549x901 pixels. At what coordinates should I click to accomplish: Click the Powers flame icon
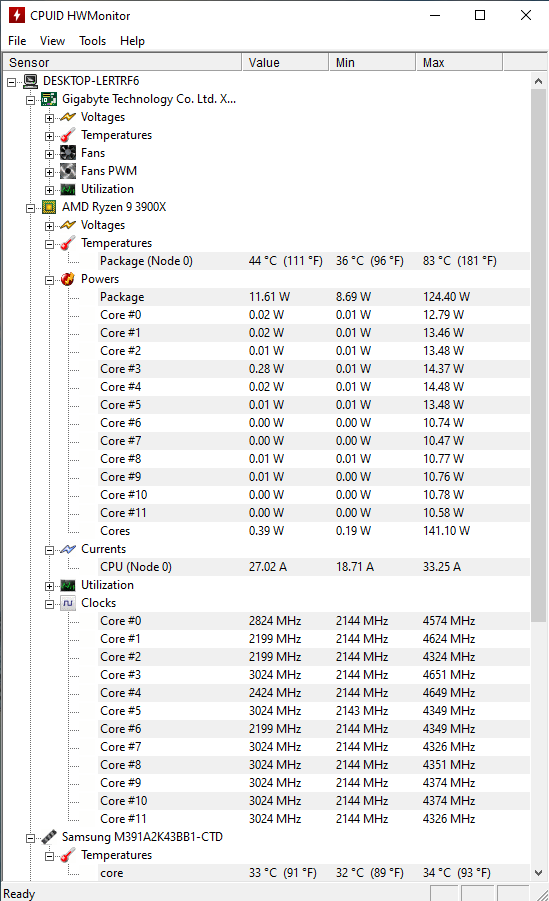[x=68, y=279]
